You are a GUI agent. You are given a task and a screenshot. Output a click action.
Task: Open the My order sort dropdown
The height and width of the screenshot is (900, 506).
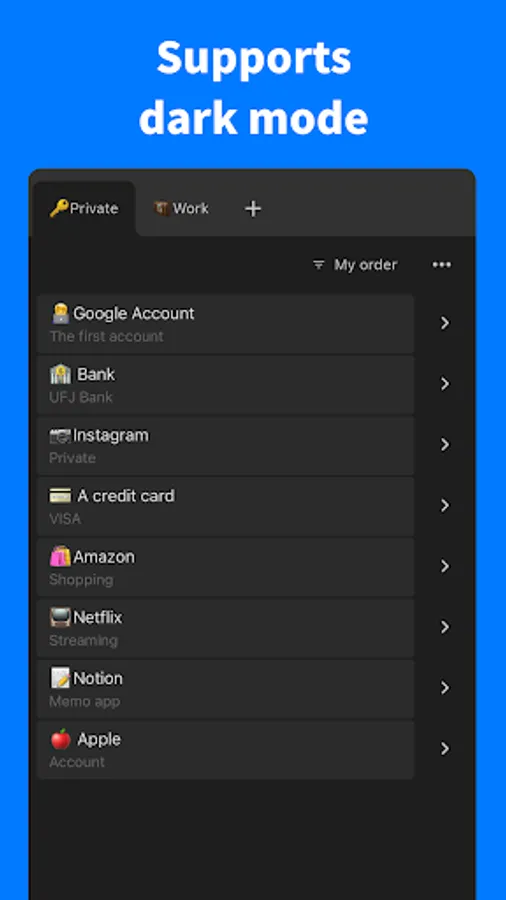[x=355, y=265]
